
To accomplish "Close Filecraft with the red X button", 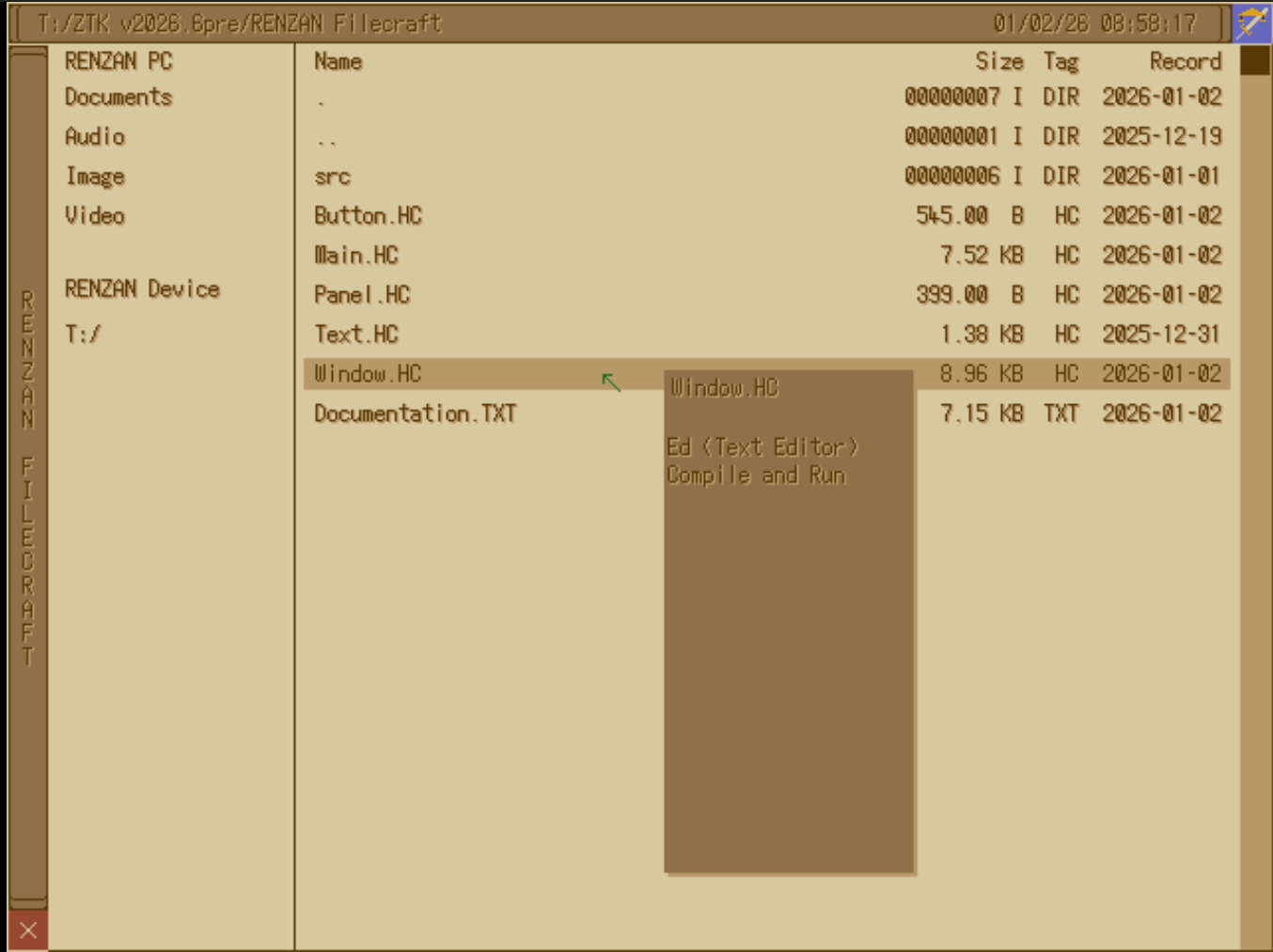I will click(x=28, y=930).
